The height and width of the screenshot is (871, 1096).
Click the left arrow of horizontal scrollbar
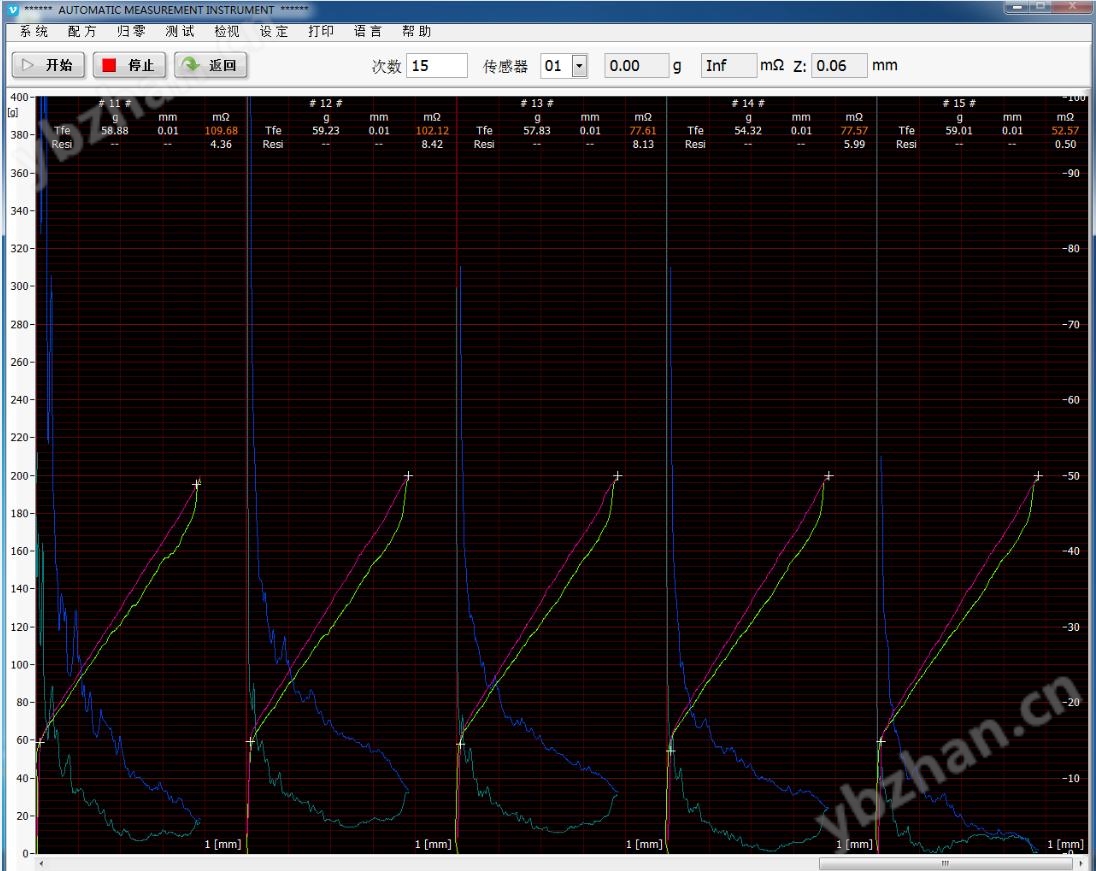(x=41, y=864)
